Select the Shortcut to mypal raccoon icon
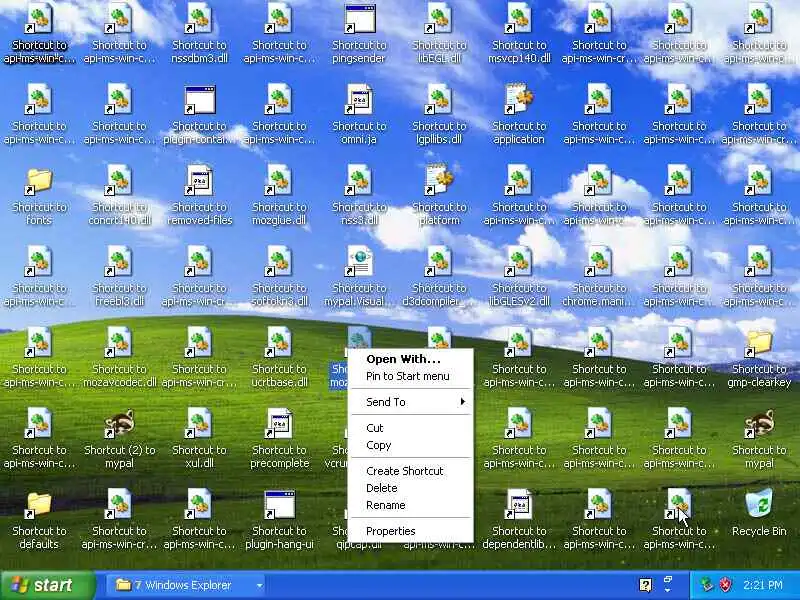Viewport: 800px width, 600px height. [759, 439]
